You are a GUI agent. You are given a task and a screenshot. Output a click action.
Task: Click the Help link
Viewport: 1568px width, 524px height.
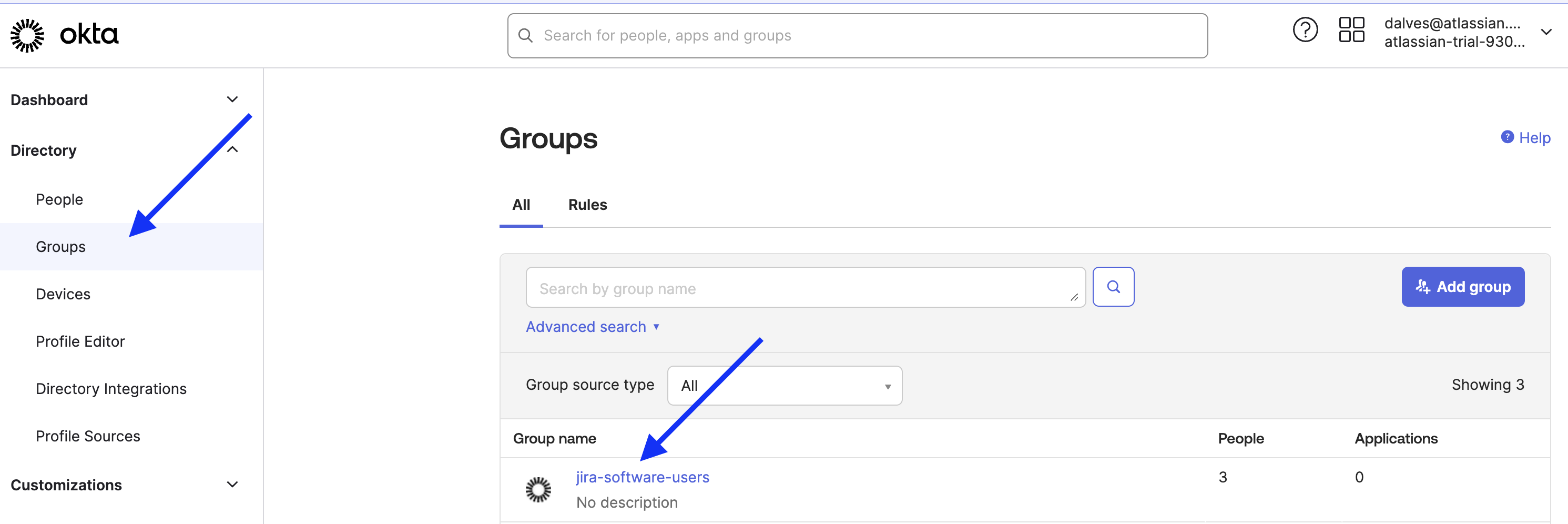pyautogui.click(x=1534, y=138)
